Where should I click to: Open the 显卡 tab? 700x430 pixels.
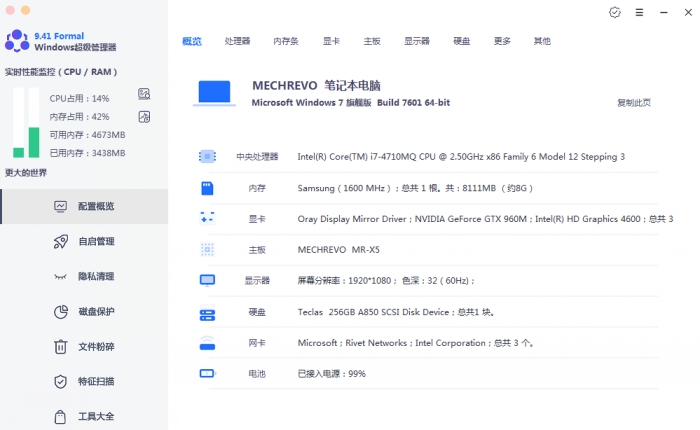[x=331, y=41]
